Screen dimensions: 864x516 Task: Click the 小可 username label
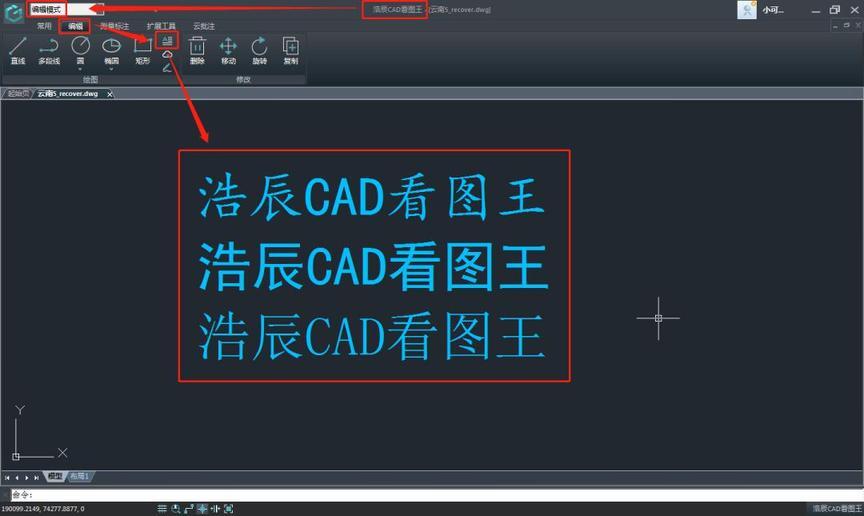tap(773, 10)
